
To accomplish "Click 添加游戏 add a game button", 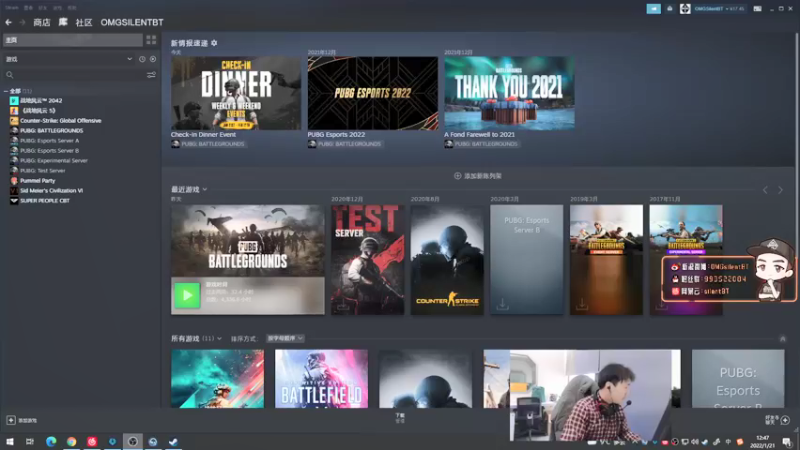I will 22,420.
